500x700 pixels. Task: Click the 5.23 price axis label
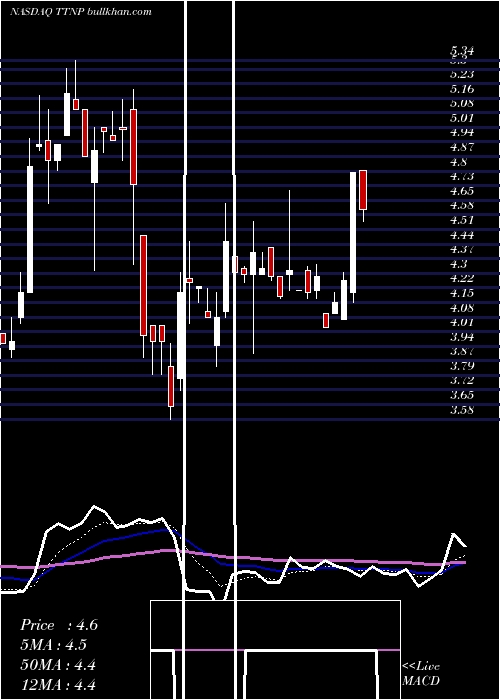[462, 75]
